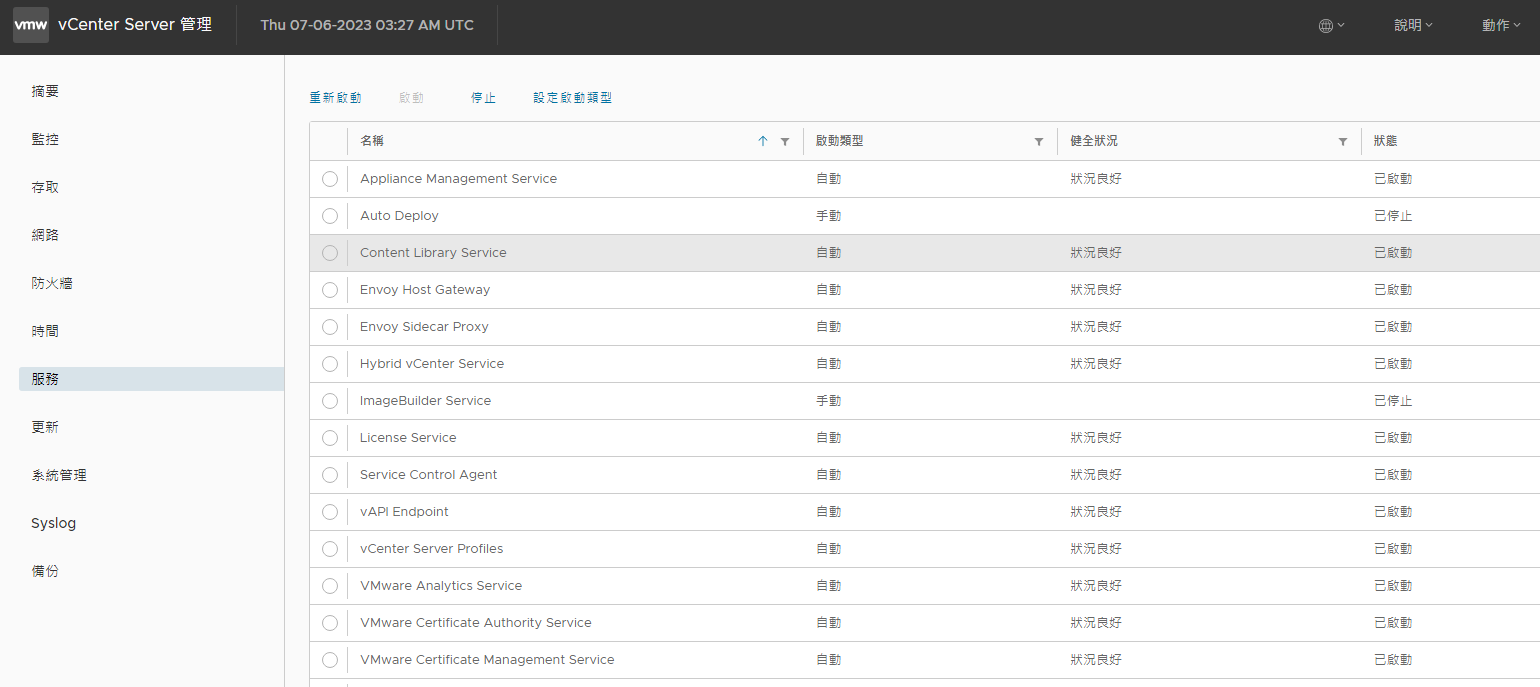Select the Appliance Management Service radio button
The width and height of the screenshot is (1540, 687).
(x=330, y=179)
